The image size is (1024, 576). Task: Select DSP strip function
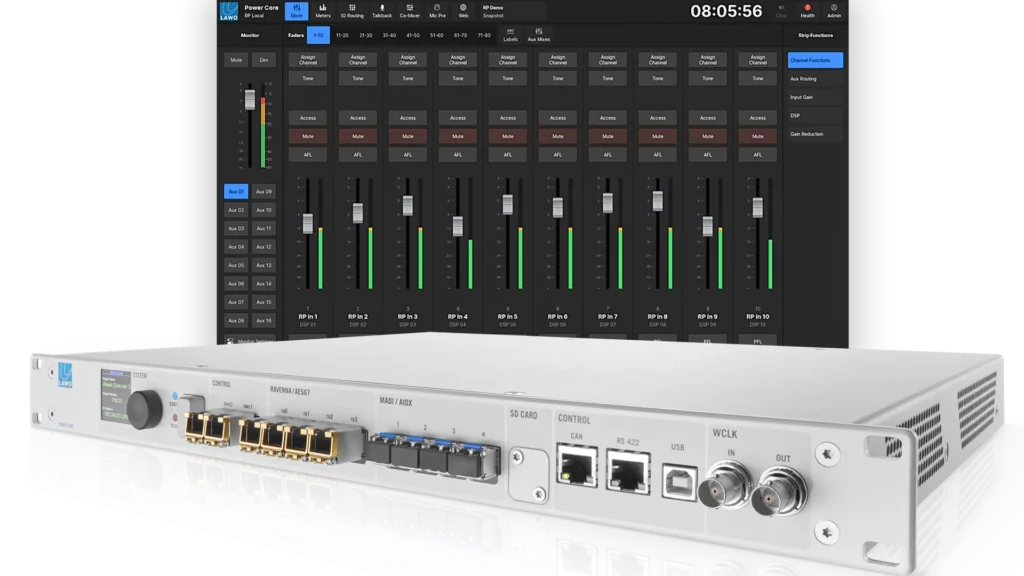815,116
